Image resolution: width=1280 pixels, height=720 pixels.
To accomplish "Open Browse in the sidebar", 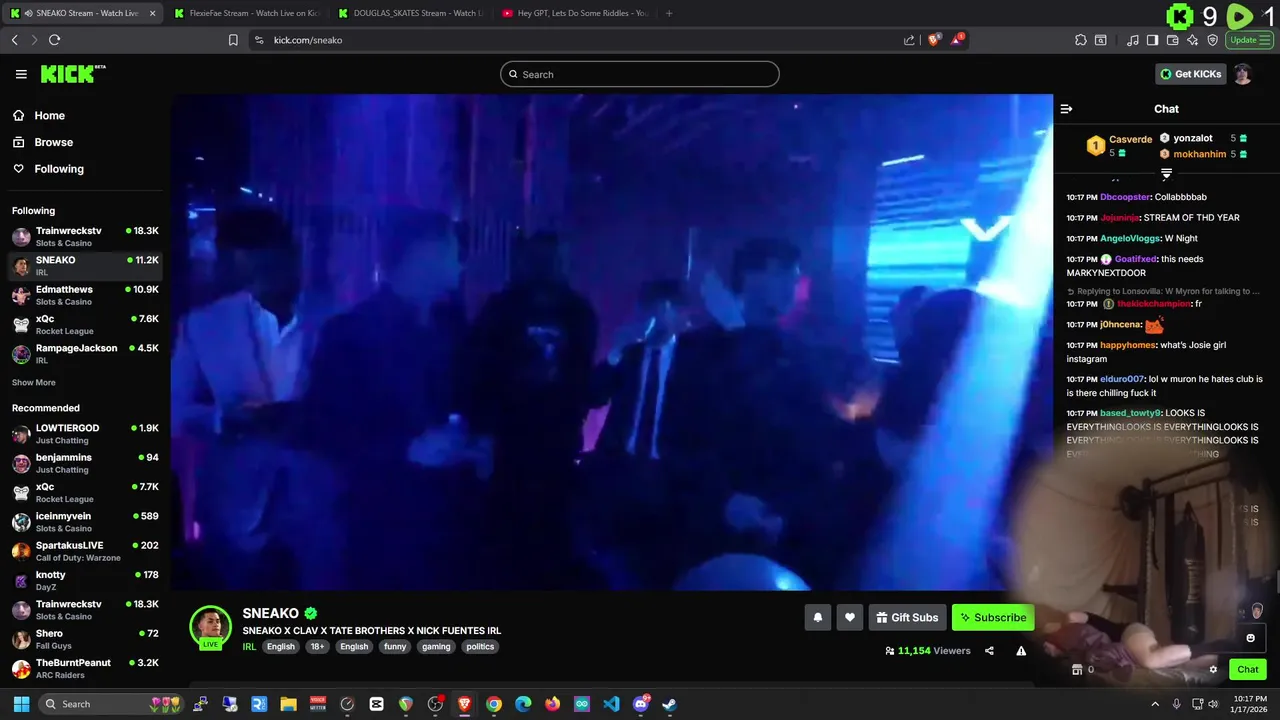I will (x=44, y=142).
